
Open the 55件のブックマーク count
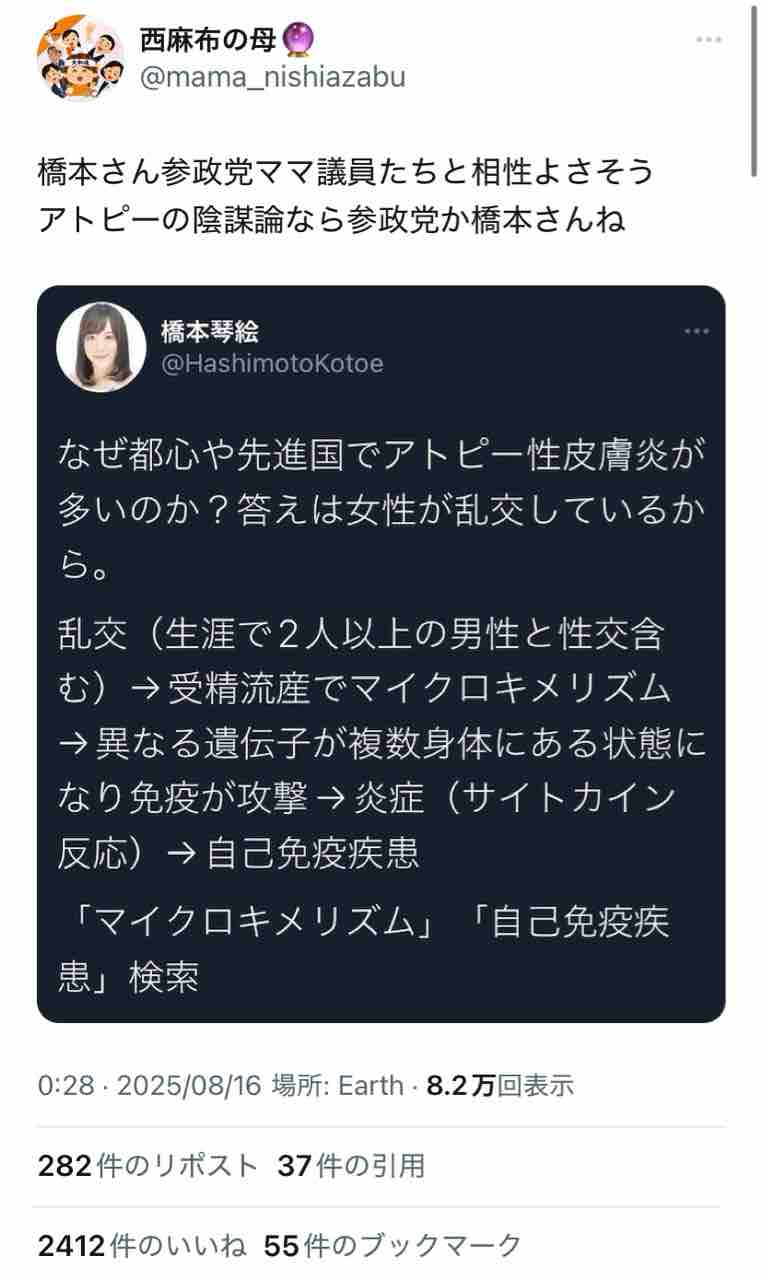click(393, 1245)
